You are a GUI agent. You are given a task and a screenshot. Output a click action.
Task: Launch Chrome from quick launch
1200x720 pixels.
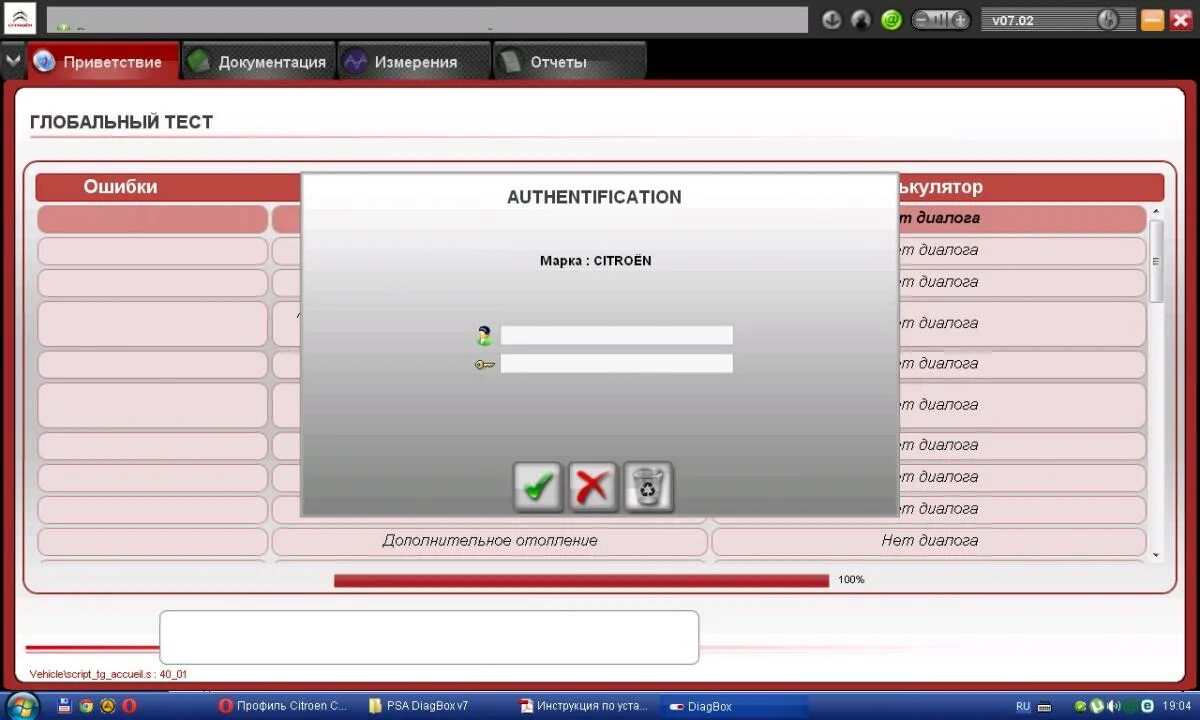point(86,706)
